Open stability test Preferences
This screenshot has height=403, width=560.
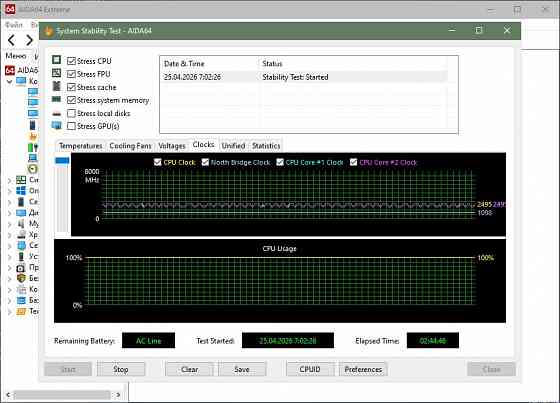click(x=363, y=369)
